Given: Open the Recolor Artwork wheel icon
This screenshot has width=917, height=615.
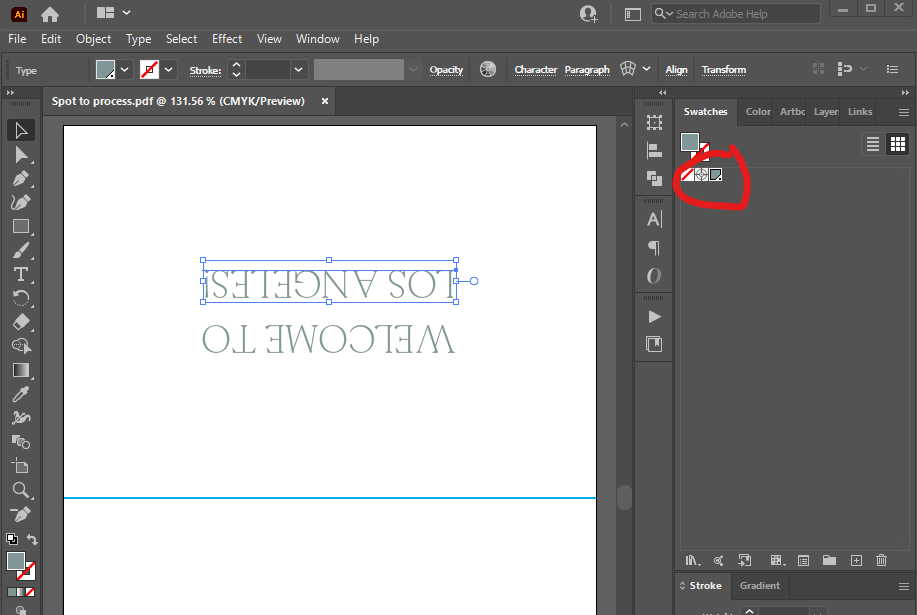Looking at the screenshot, I should pyautogui.click(x=488, y=70).
